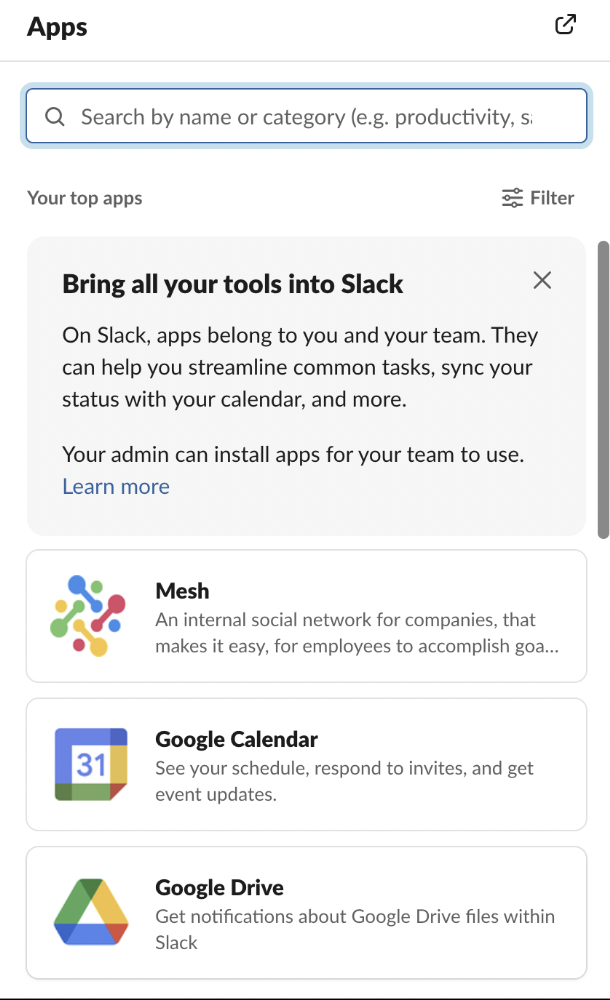The width and height of the screenshot is (610, 1000).
Task: Select the Google Calendar app card
Action: (x=305, y=763)
